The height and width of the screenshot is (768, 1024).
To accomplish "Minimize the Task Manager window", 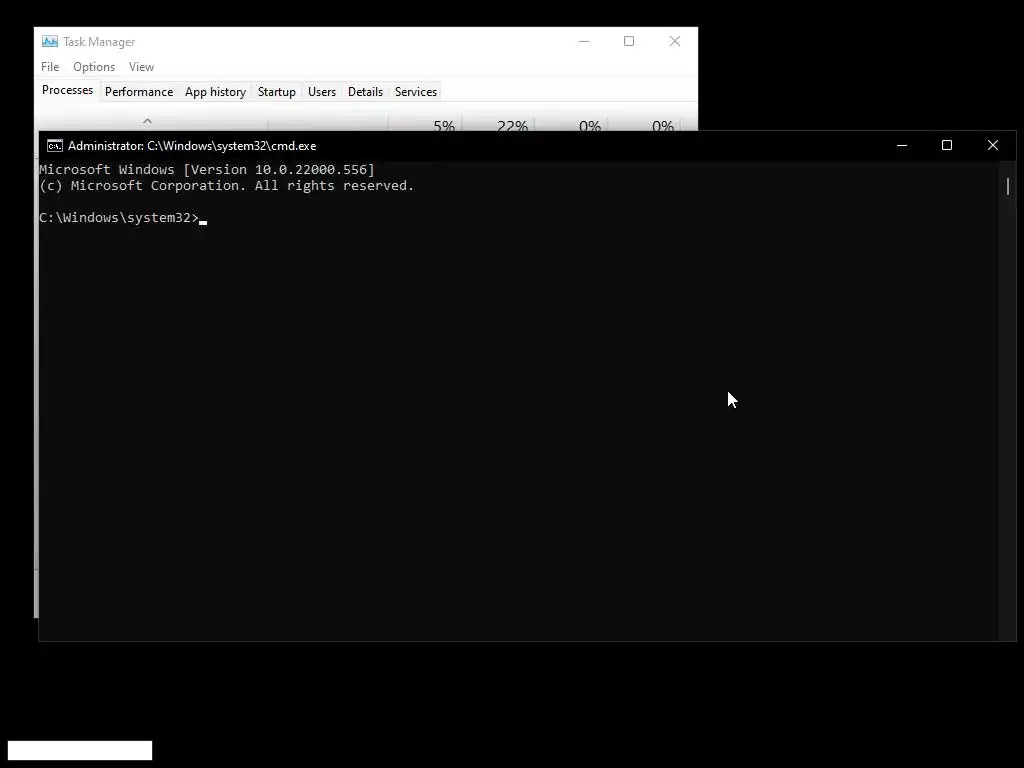I will pos(584,41).
